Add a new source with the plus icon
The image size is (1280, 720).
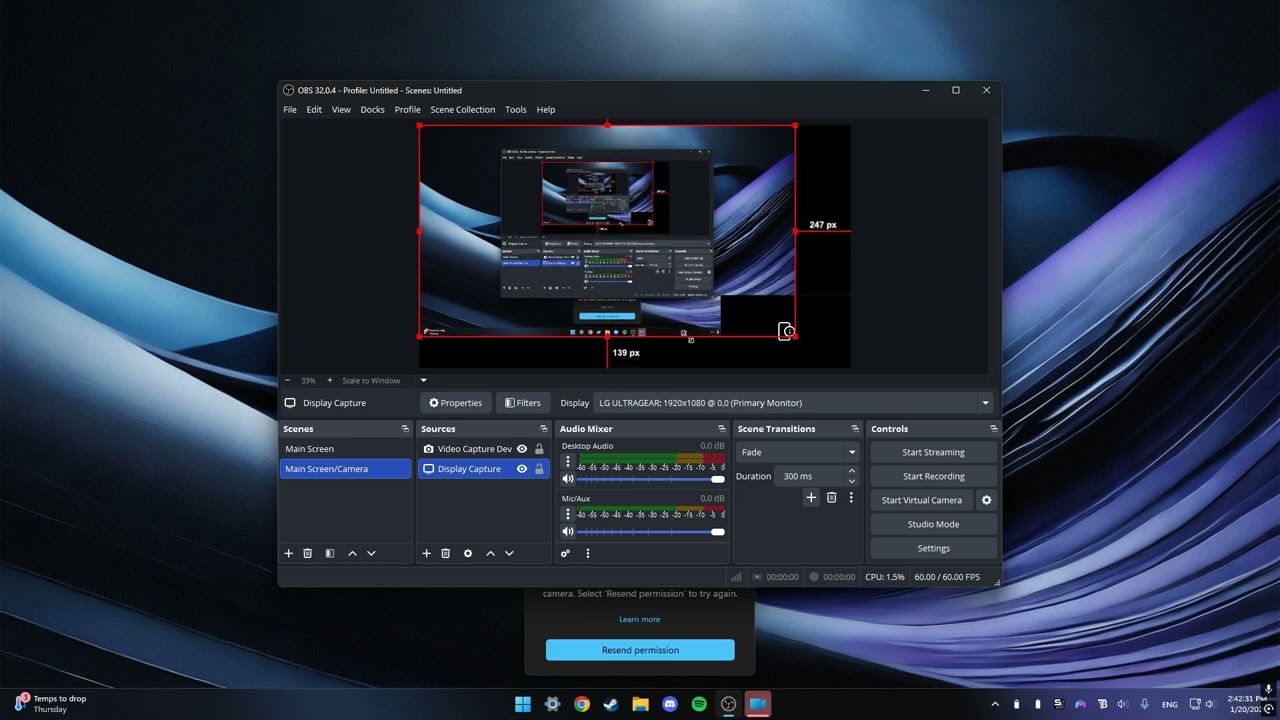[426, 553]
